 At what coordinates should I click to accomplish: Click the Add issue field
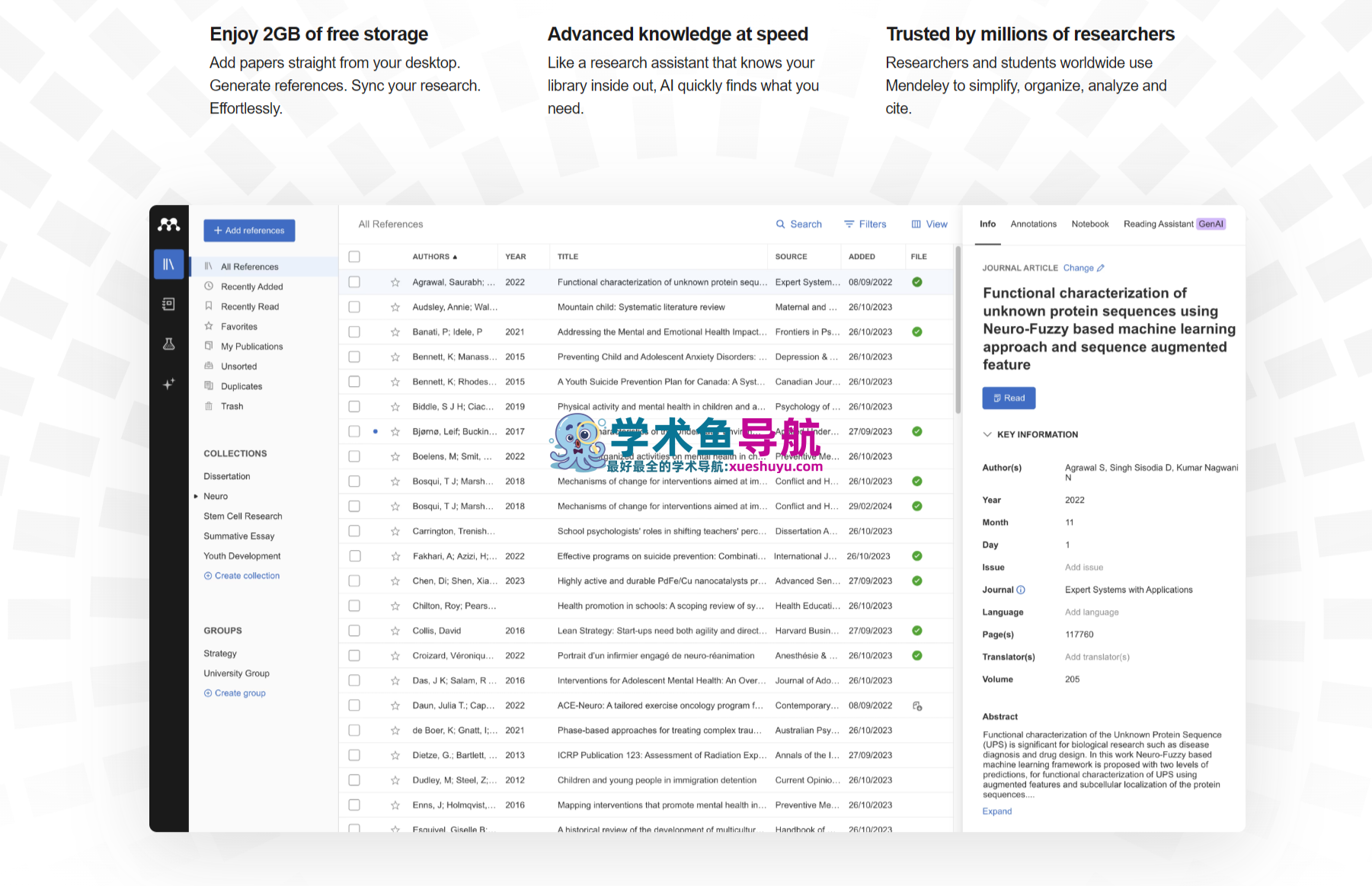coord(1083,568)
